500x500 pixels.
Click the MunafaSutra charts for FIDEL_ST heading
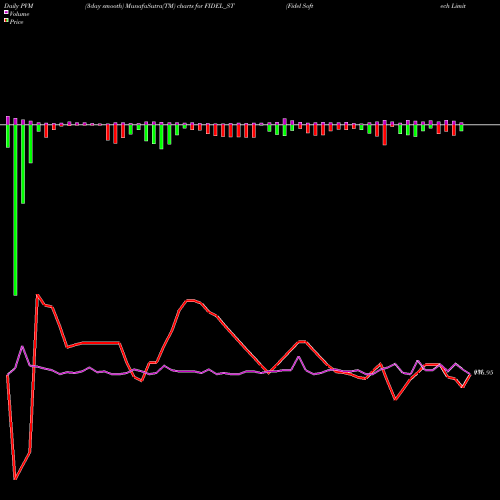pyautogui.click(x=160, y=6)
